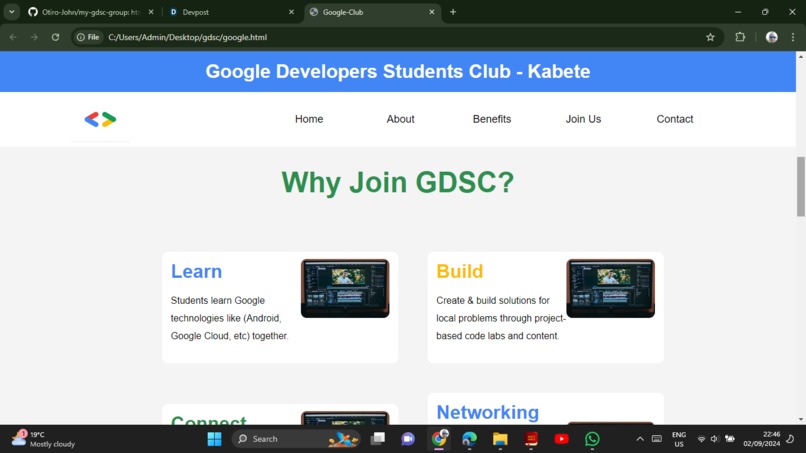Click the GDSC logo in the navbar
Screen dimensions: 806x453
pos(100,119)
